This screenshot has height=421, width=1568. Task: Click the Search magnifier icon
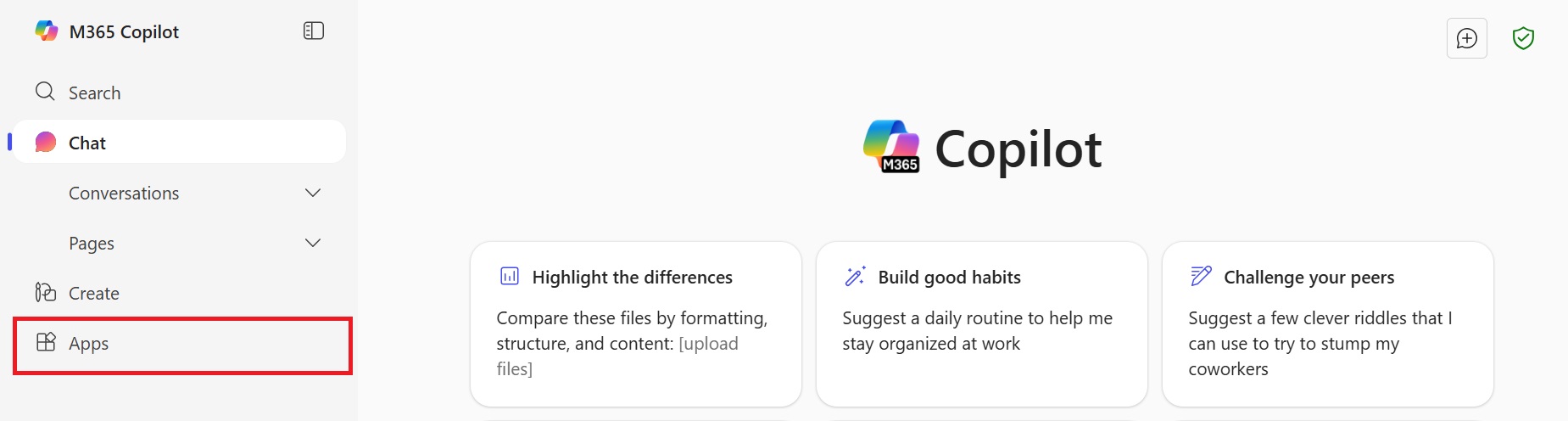[45, 92]
